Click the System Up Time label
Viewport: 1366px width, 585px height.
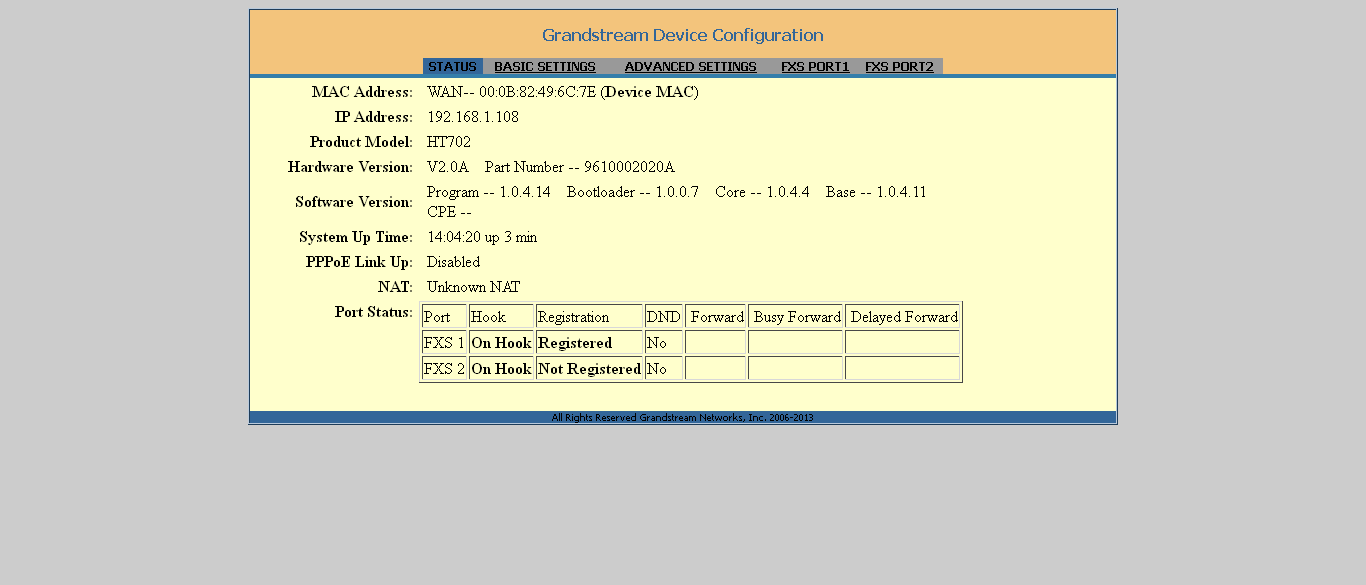click(x=356, y=237)
